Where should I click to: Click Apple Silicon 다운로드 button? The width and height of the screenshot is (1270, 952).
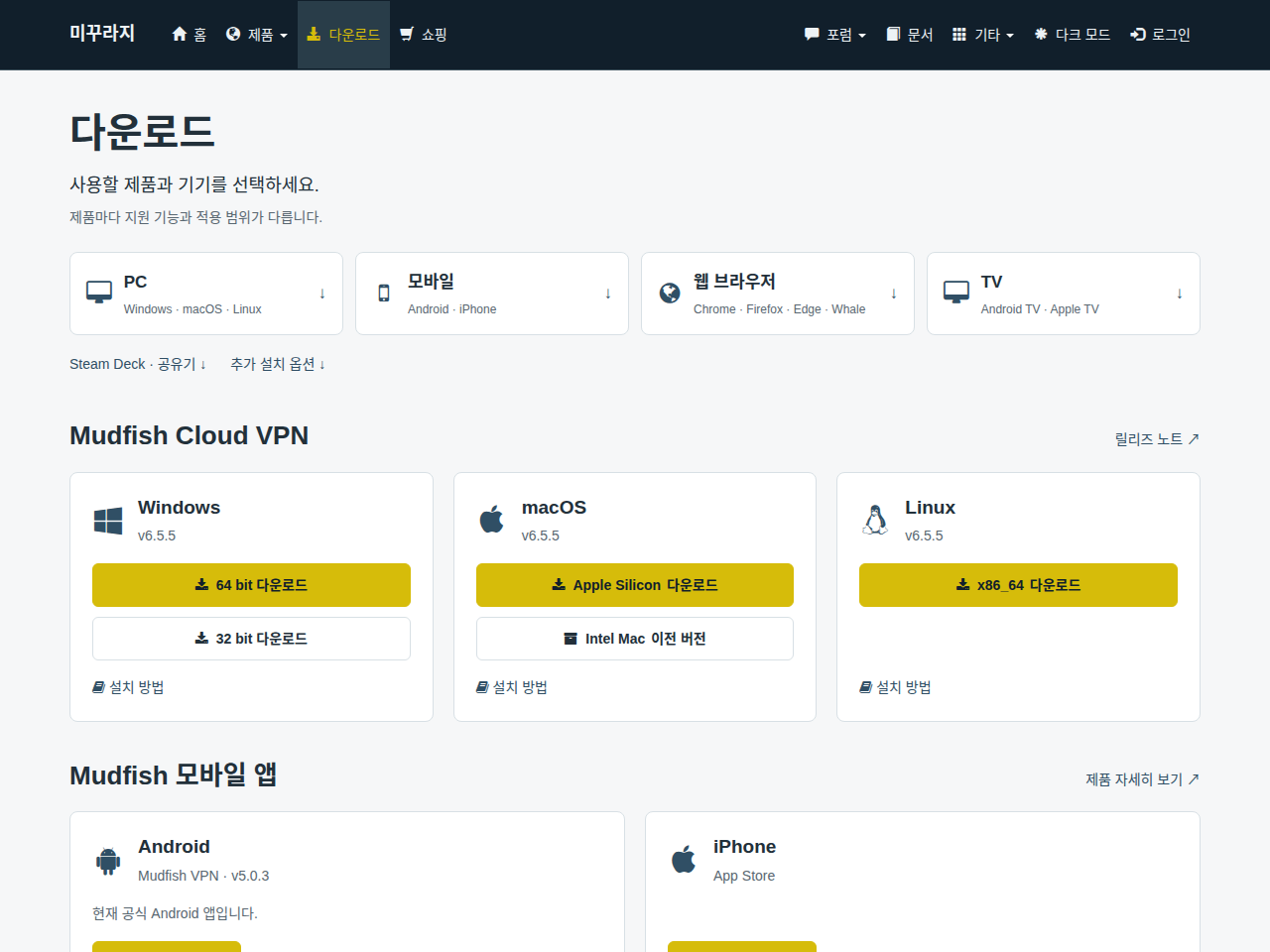point(635,585)
